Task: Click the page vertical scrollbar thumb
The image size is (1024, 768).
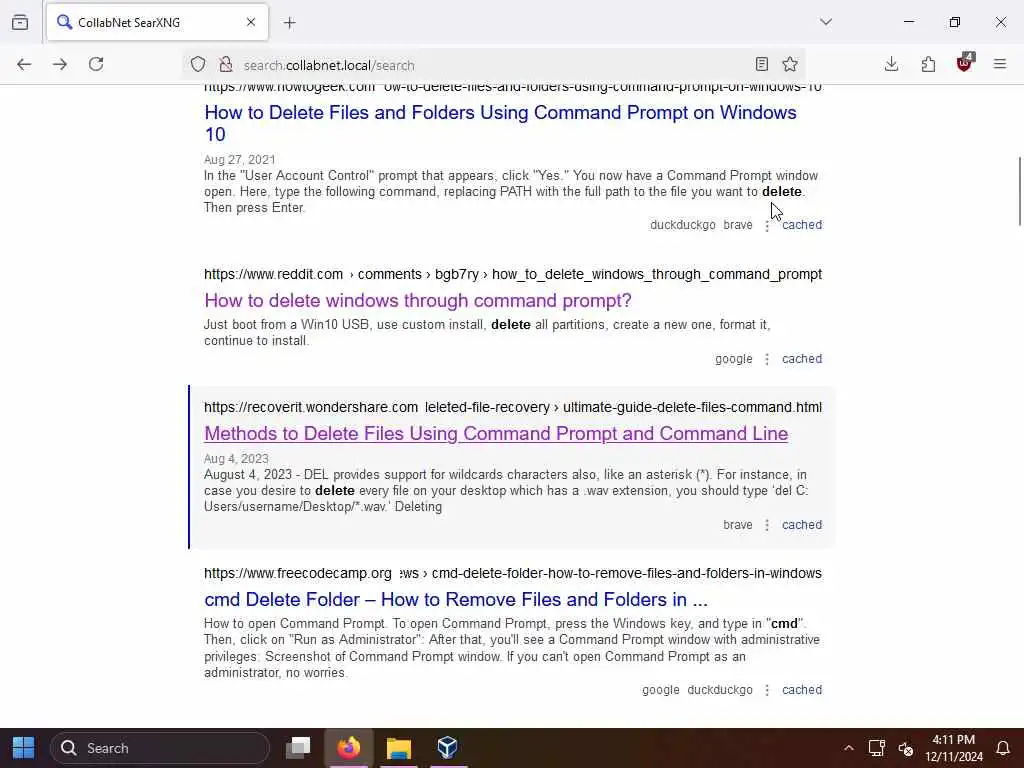Action: [1019, 191]
